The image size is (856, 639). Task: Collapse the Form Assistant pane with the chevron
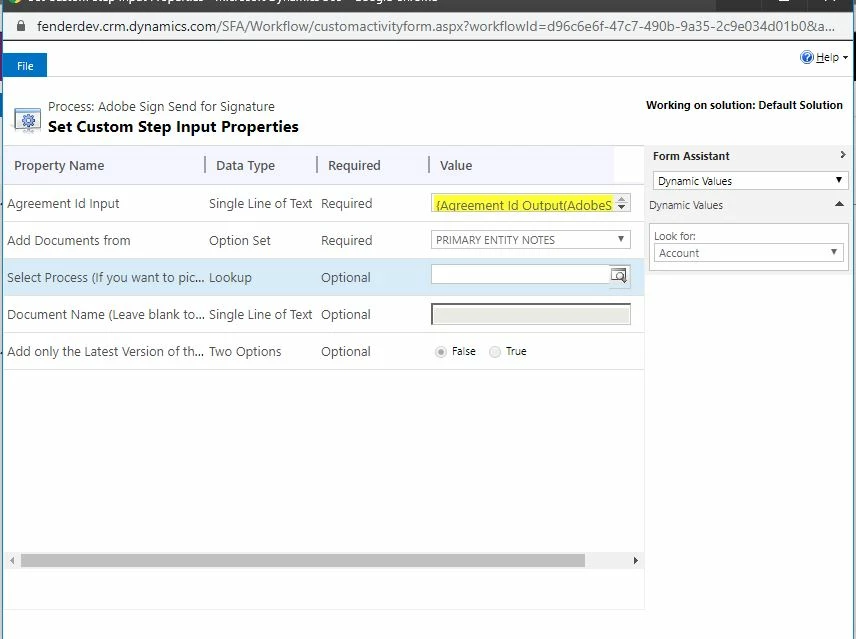coord(843,155)
